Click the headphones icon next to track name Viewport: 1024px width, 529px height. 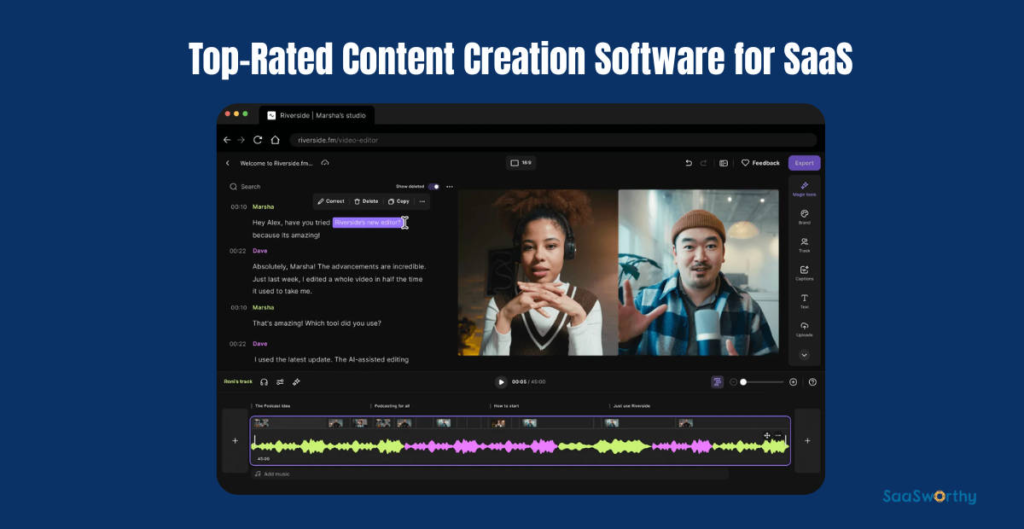pos(264,382)
